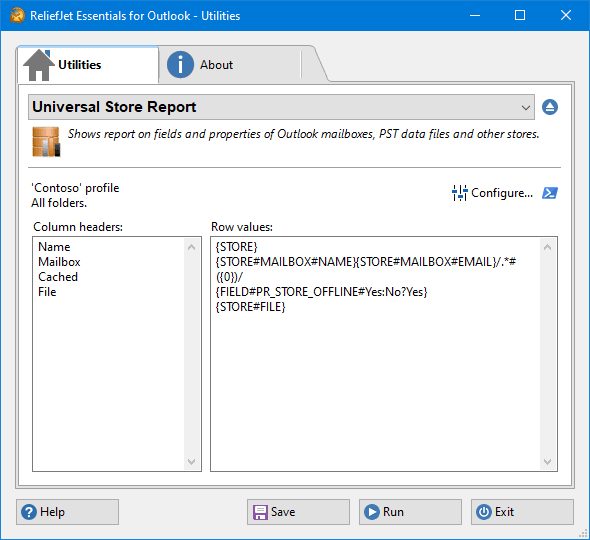Click the Save button
The height and width of the screenshot is (540, 590).
(x=298, y=512)
